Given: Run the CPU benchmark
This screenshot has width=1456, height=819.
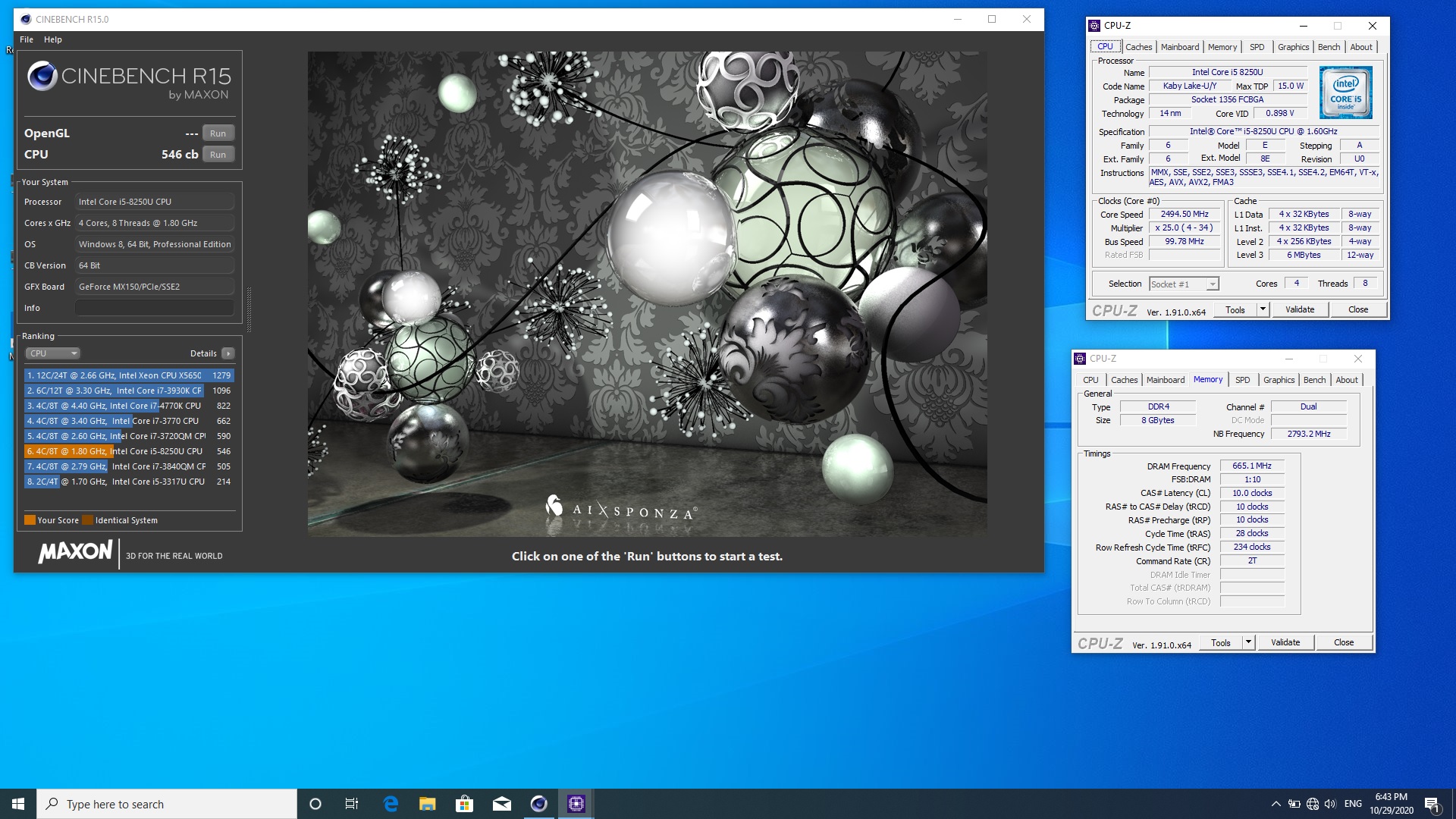Looking at the screenshot, I should pyautogui.click(x=218, y=155).
